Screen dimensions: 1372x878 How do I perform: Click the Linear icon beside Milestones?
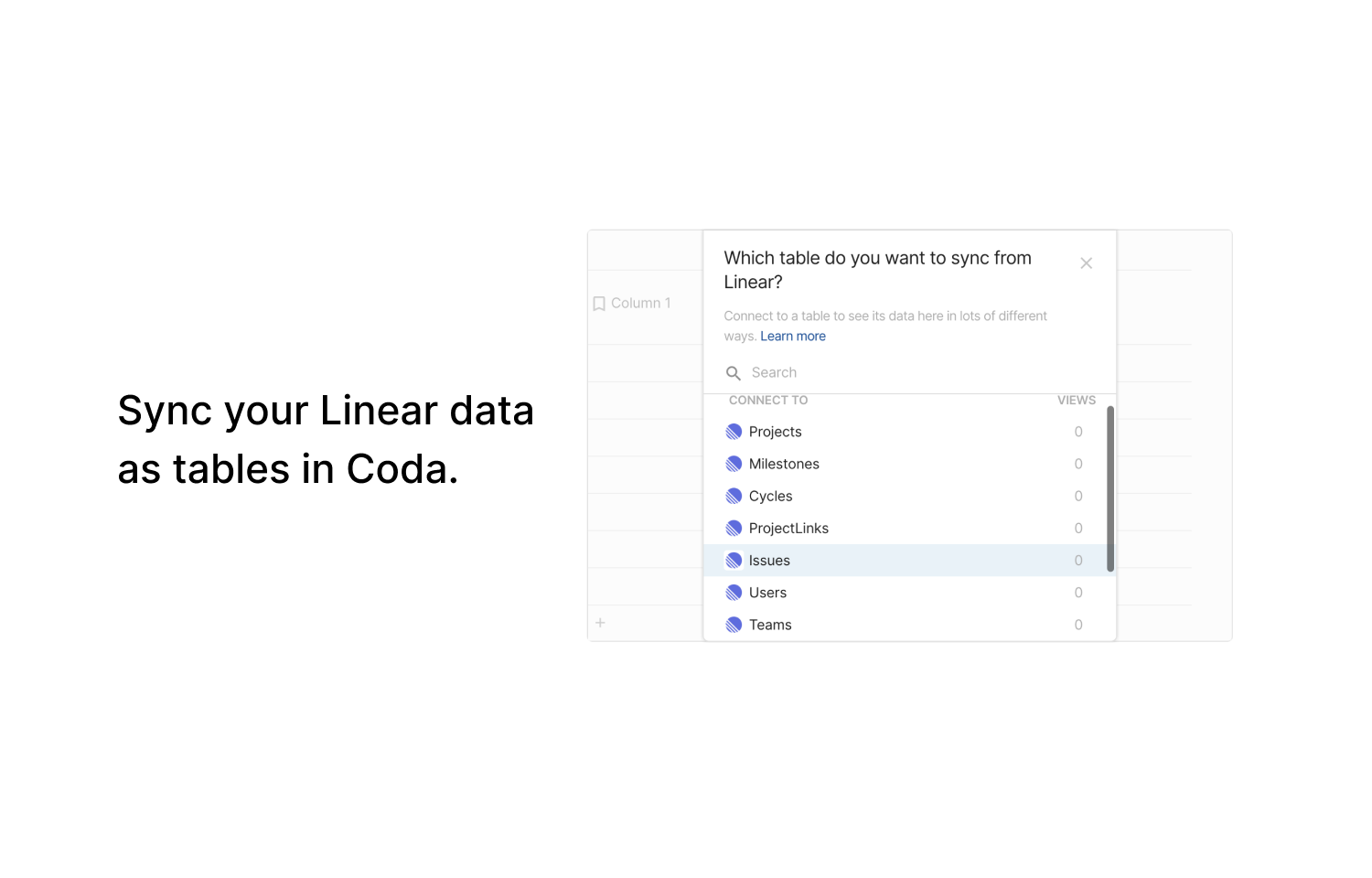click(734, 464)
